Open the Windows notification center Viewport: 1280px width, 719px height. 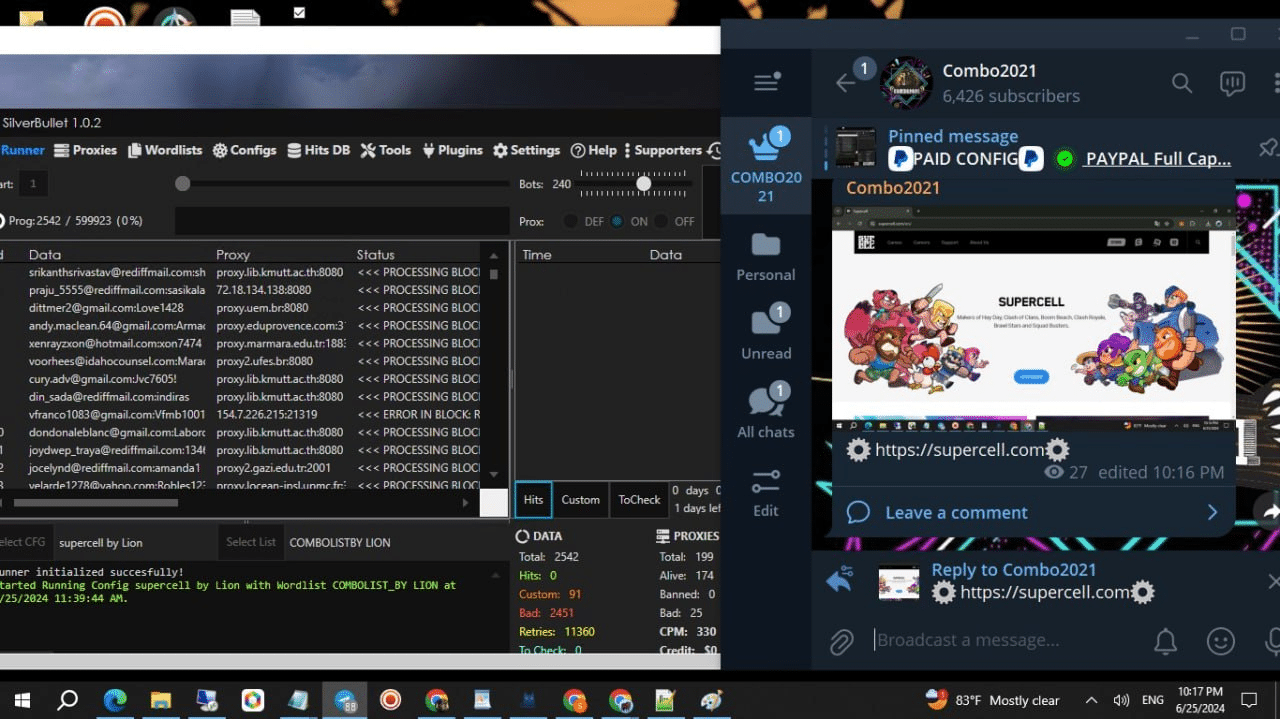[1249, 700]
